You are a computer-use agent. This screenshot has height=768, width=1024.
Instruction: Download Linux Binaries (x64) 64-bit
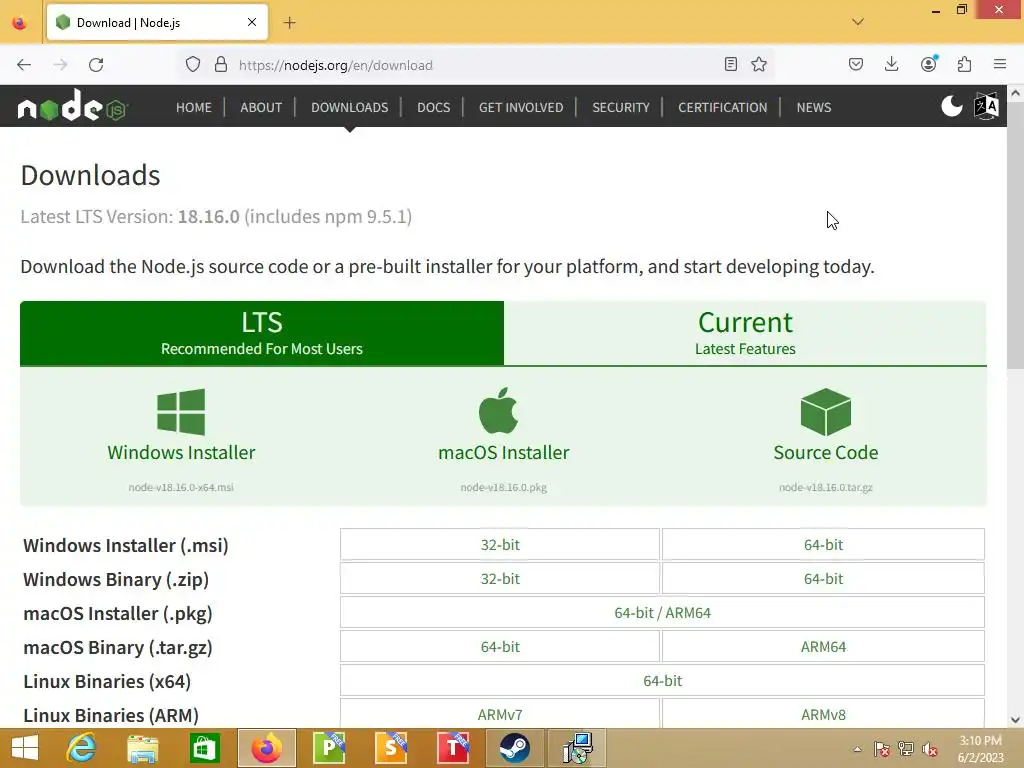662,680
